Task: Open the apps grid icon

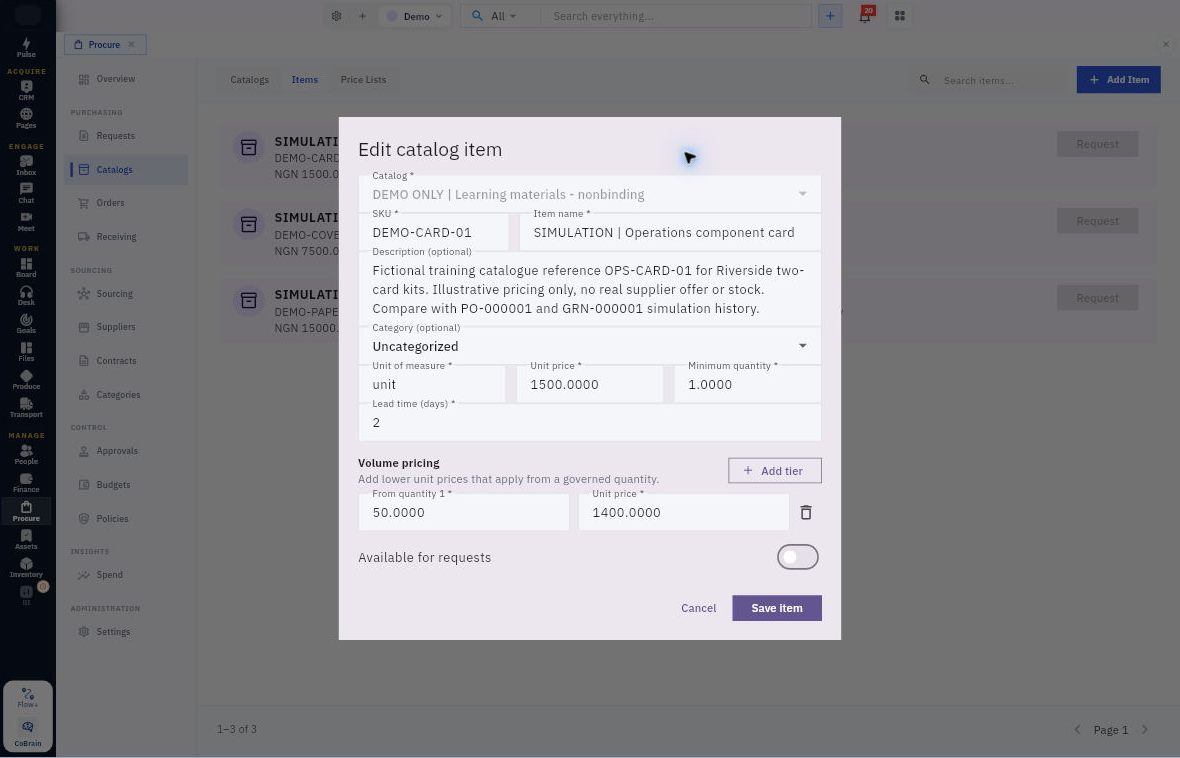Action: (x=899, y=16)
